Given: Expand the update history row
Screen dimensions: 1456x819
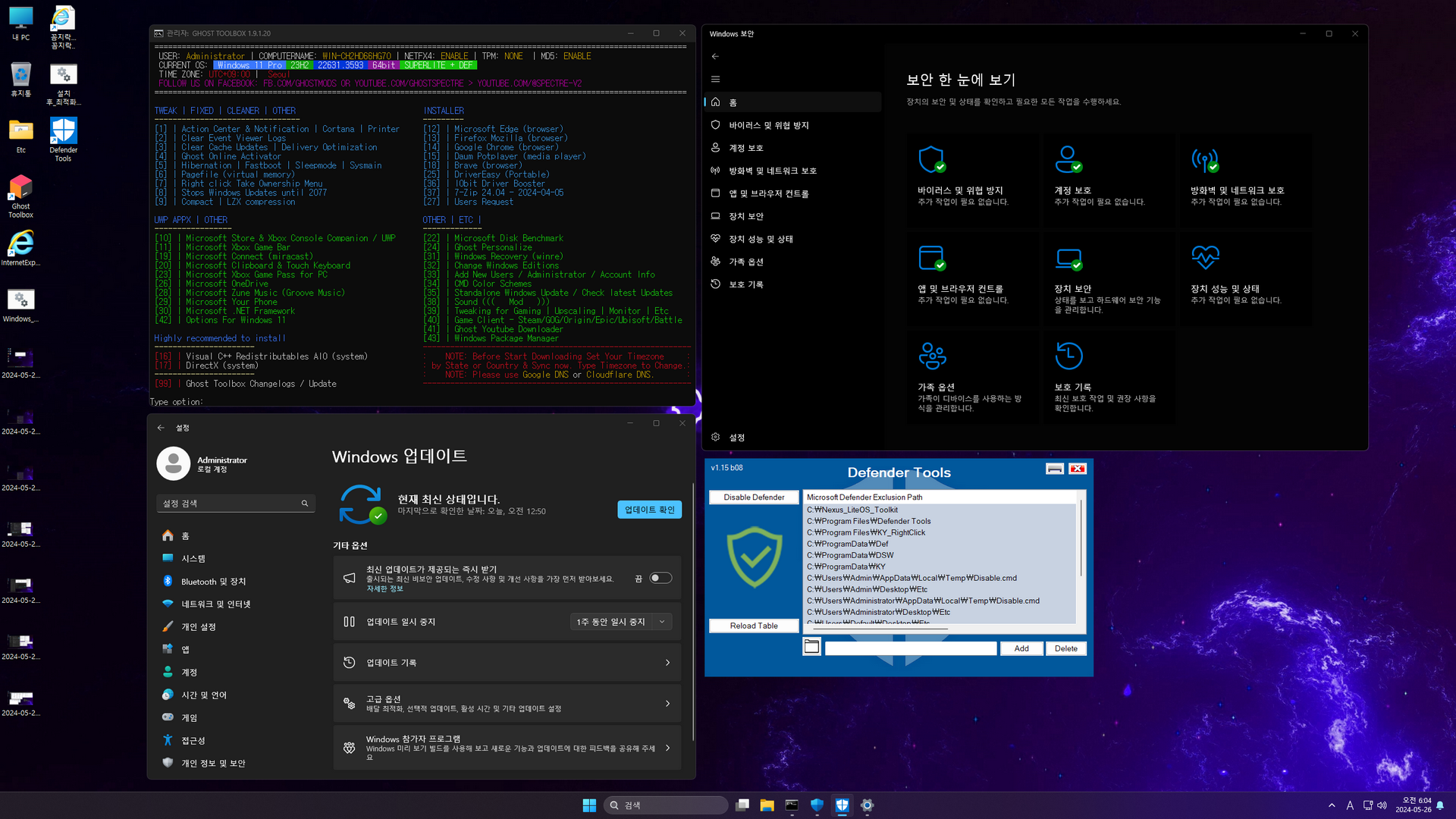Looking at the screenshot, I should (507, 663).
